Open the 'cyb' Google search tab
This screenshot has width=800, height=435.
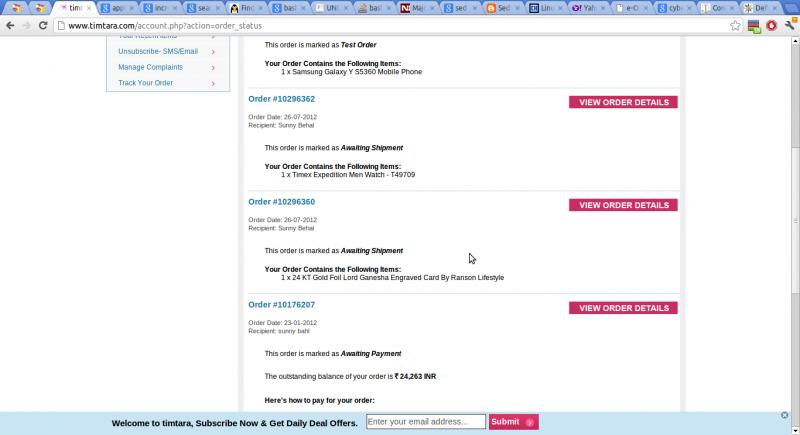(x=674, y=8)
